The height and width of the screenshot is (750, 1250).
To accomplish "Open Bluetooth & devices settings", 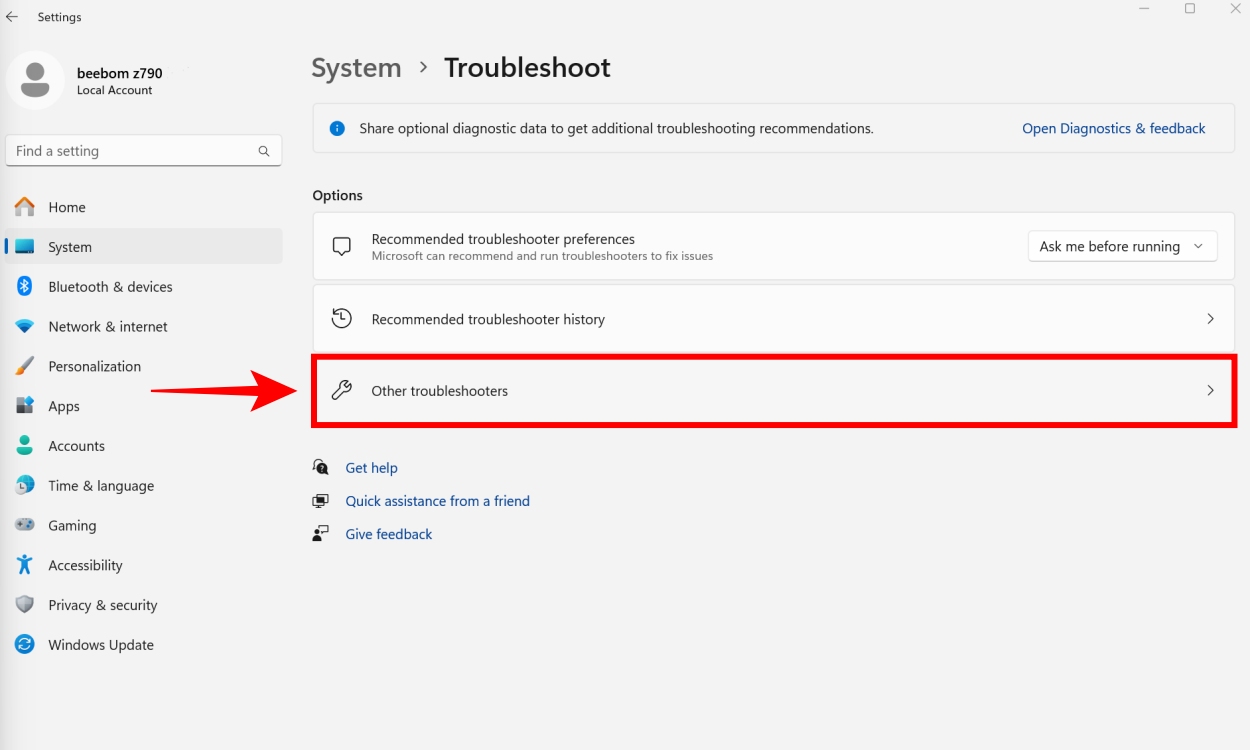I will [x=110, y=286].
